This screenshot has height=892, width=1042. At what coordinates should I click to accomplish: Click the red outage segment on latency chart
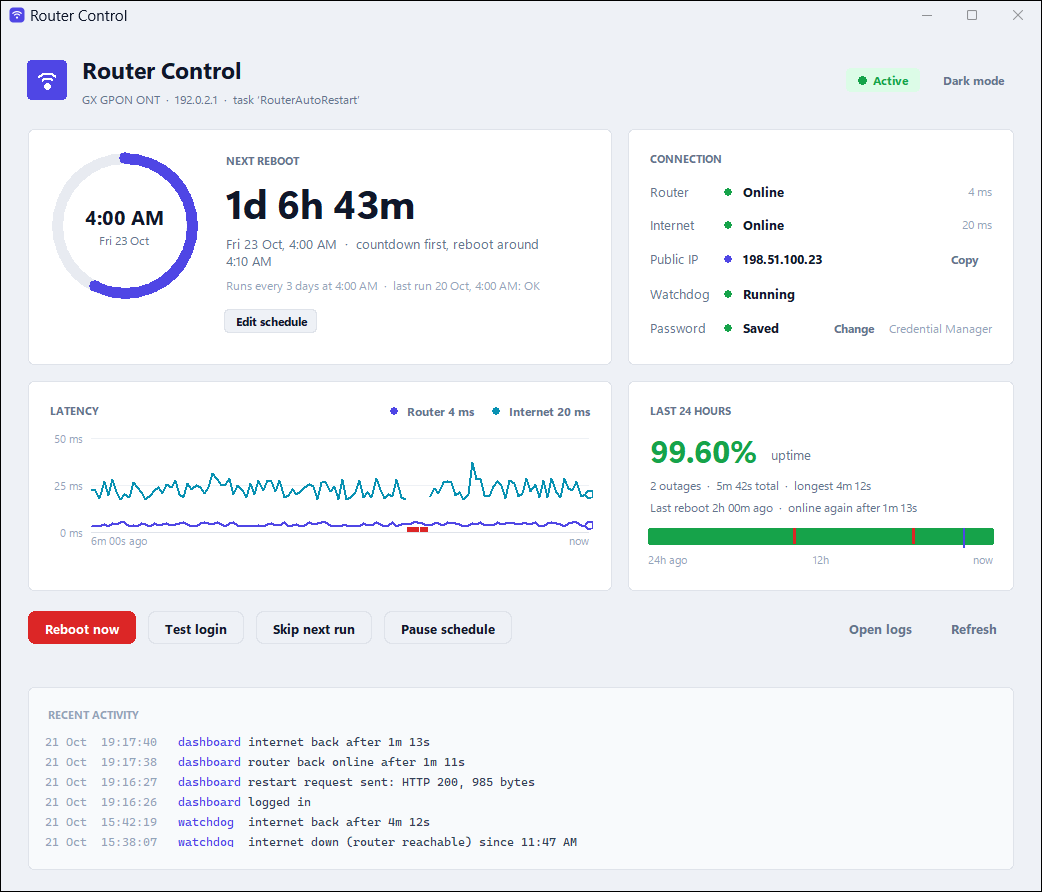(x=417, y=530)
